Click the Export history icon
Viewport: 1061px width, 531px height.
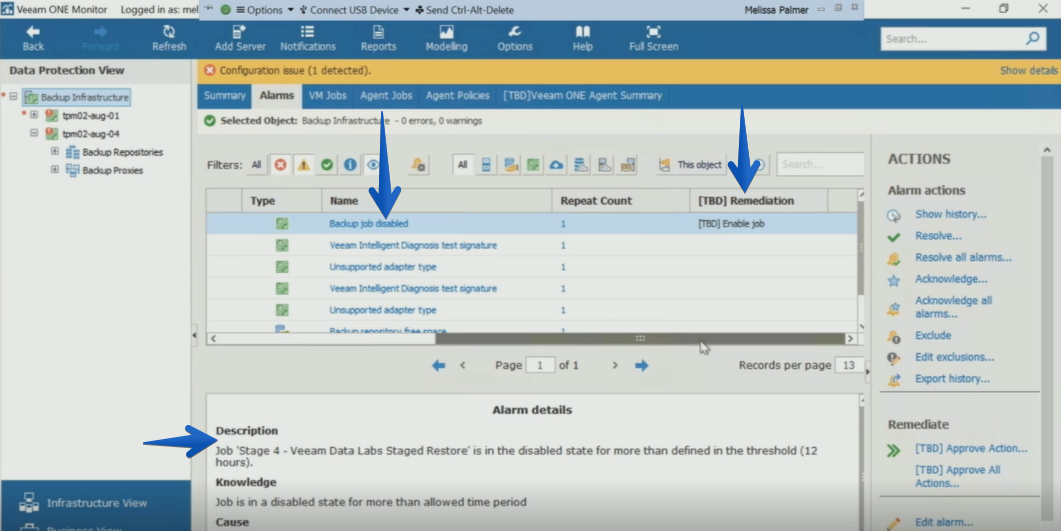coord(894,379)
